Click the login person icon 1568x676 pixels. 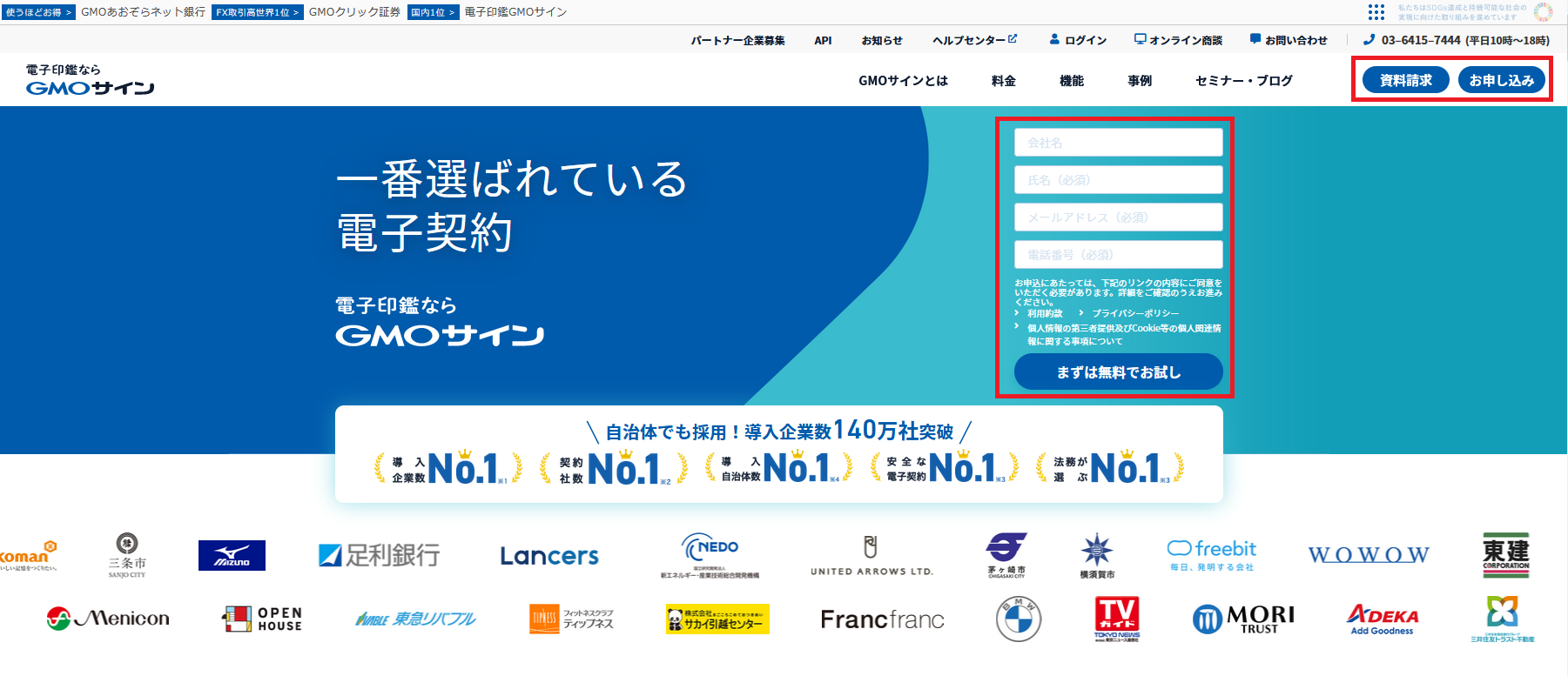1054,39
